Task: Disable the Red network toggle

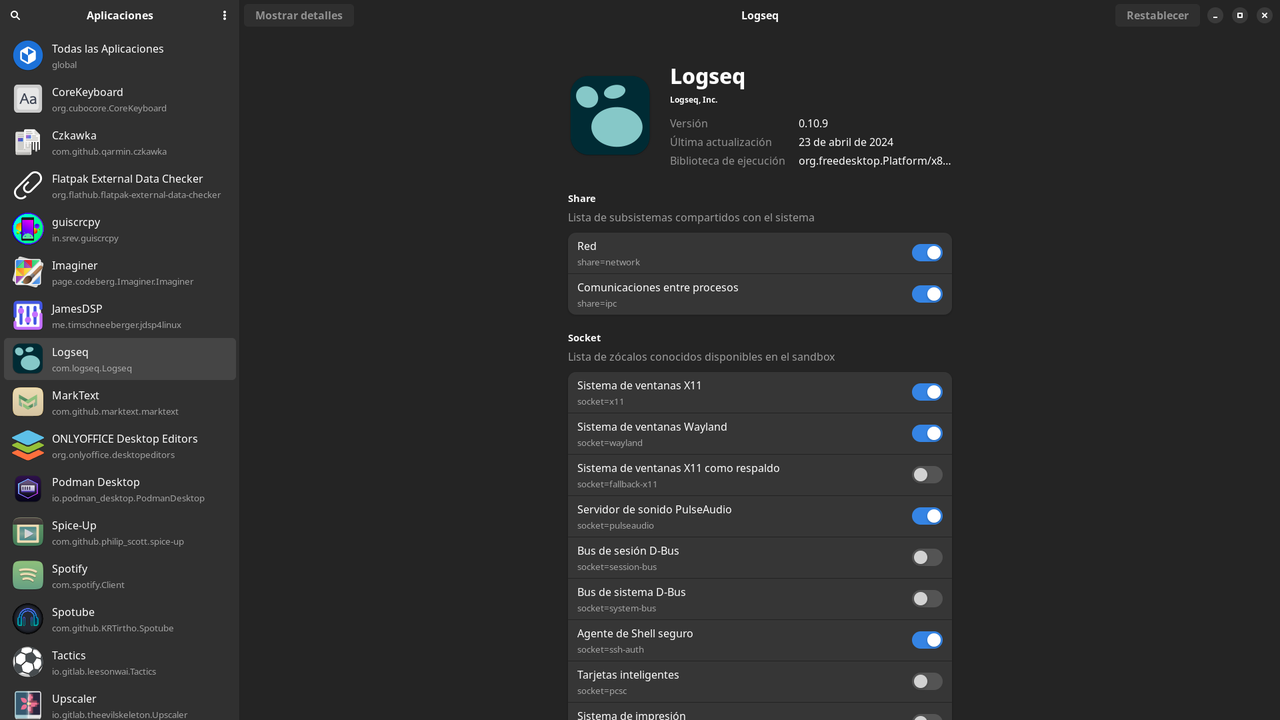Action: tap(926, 253)
